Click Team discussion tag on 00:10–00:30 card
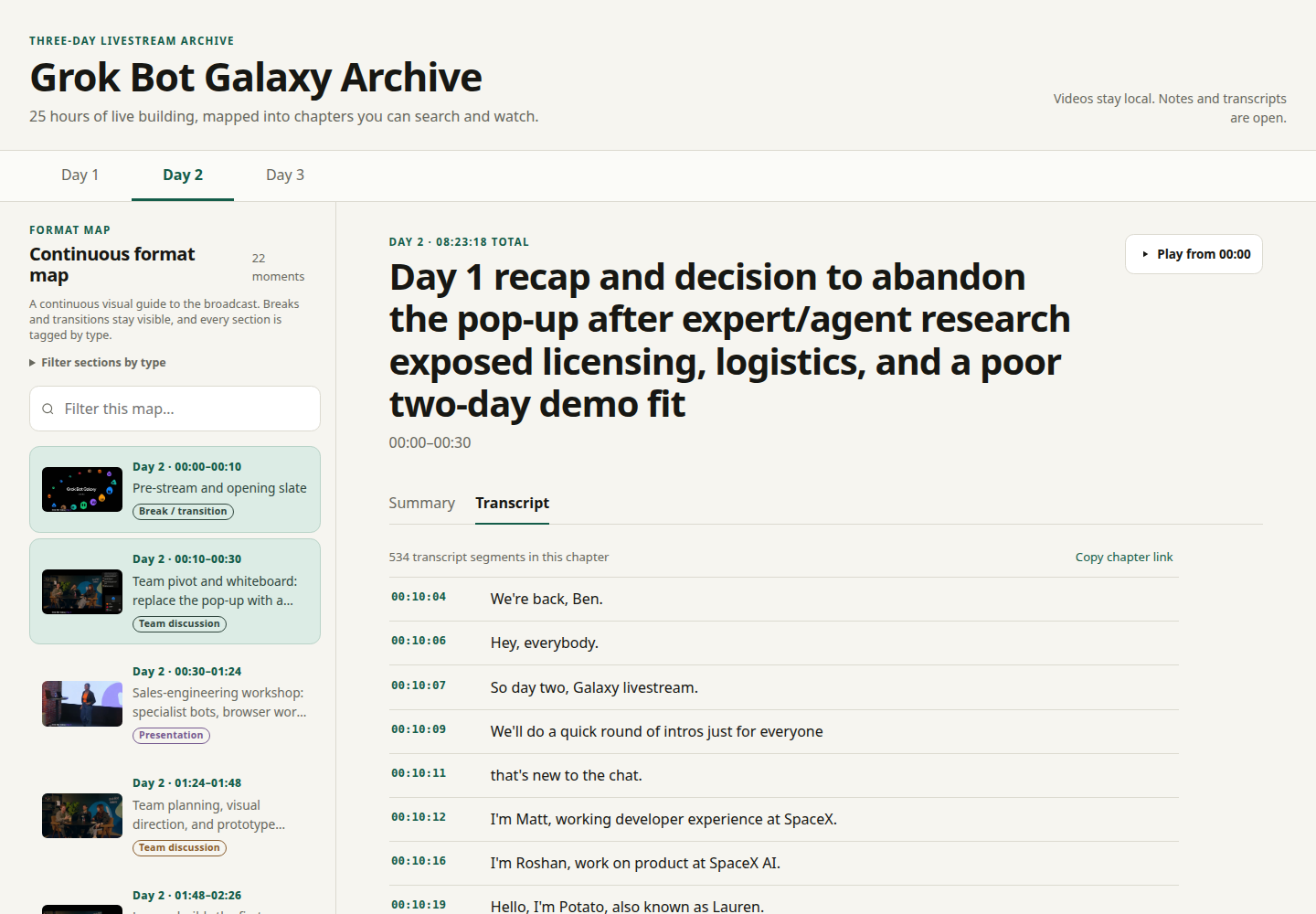Image resolution: width=1316 pixels, height=914 pixels. coord(179,624)
